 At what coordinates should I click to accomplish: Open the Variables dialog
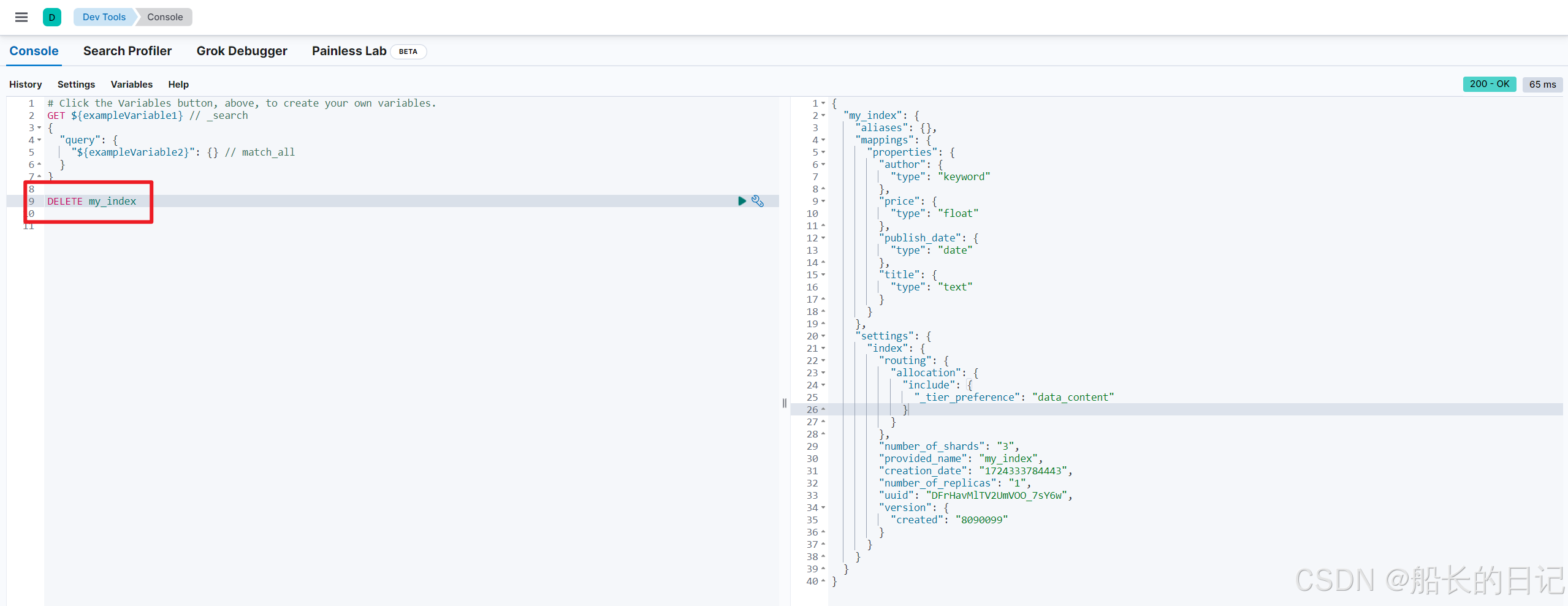131,85
